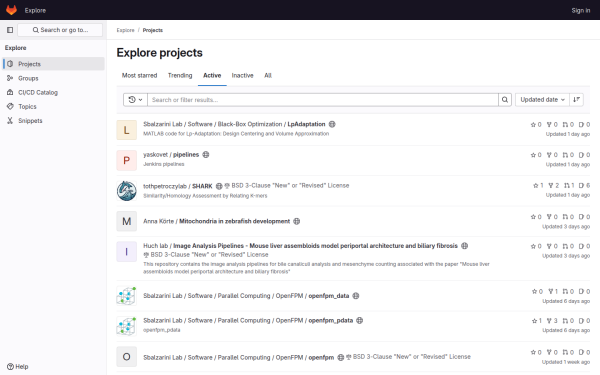
Task: Open Groups in the sidebar
Action: (x=54, y=78)
